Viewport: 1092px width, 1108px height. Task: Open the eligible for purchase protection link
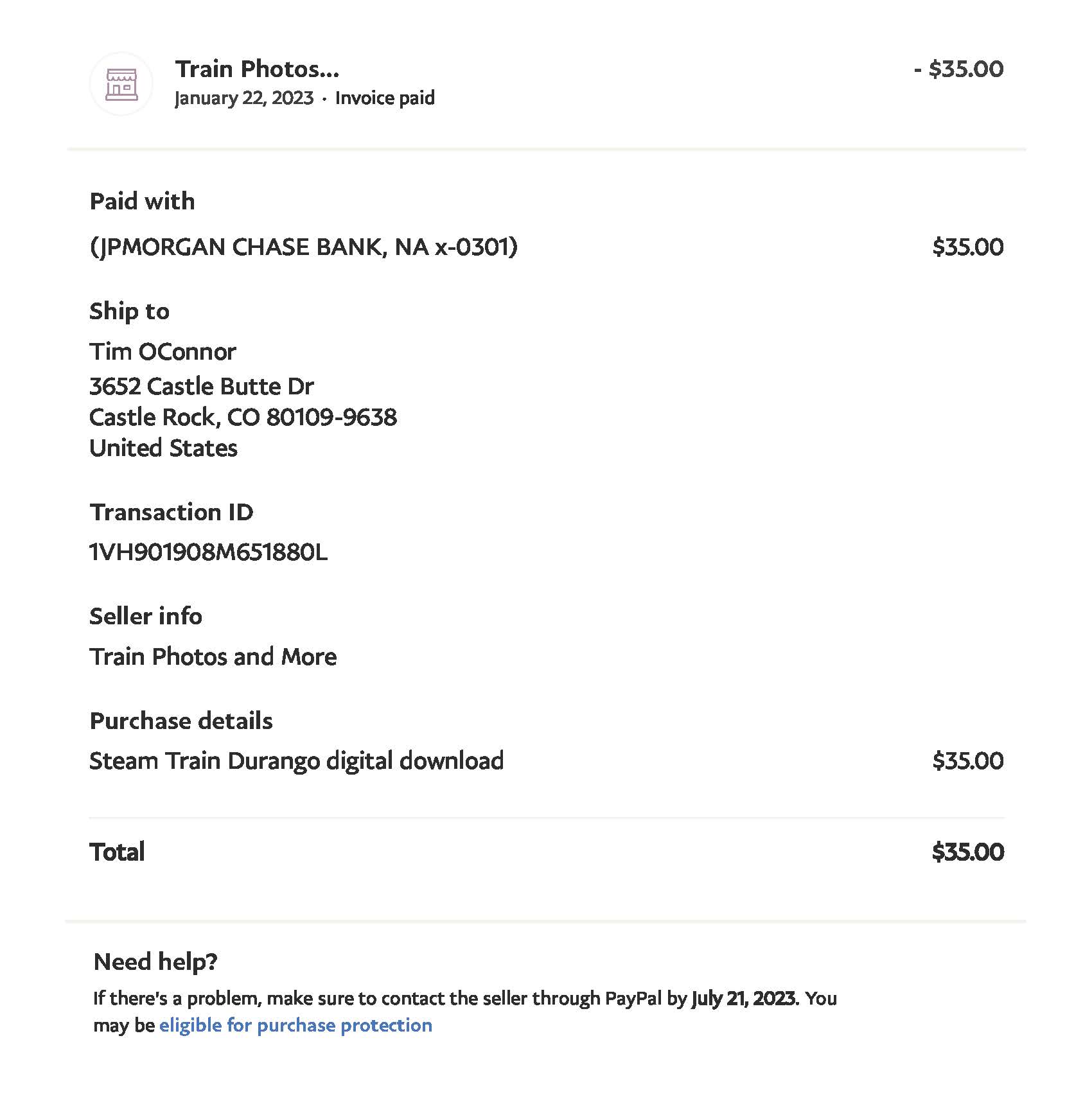(x=295, y=1025)
